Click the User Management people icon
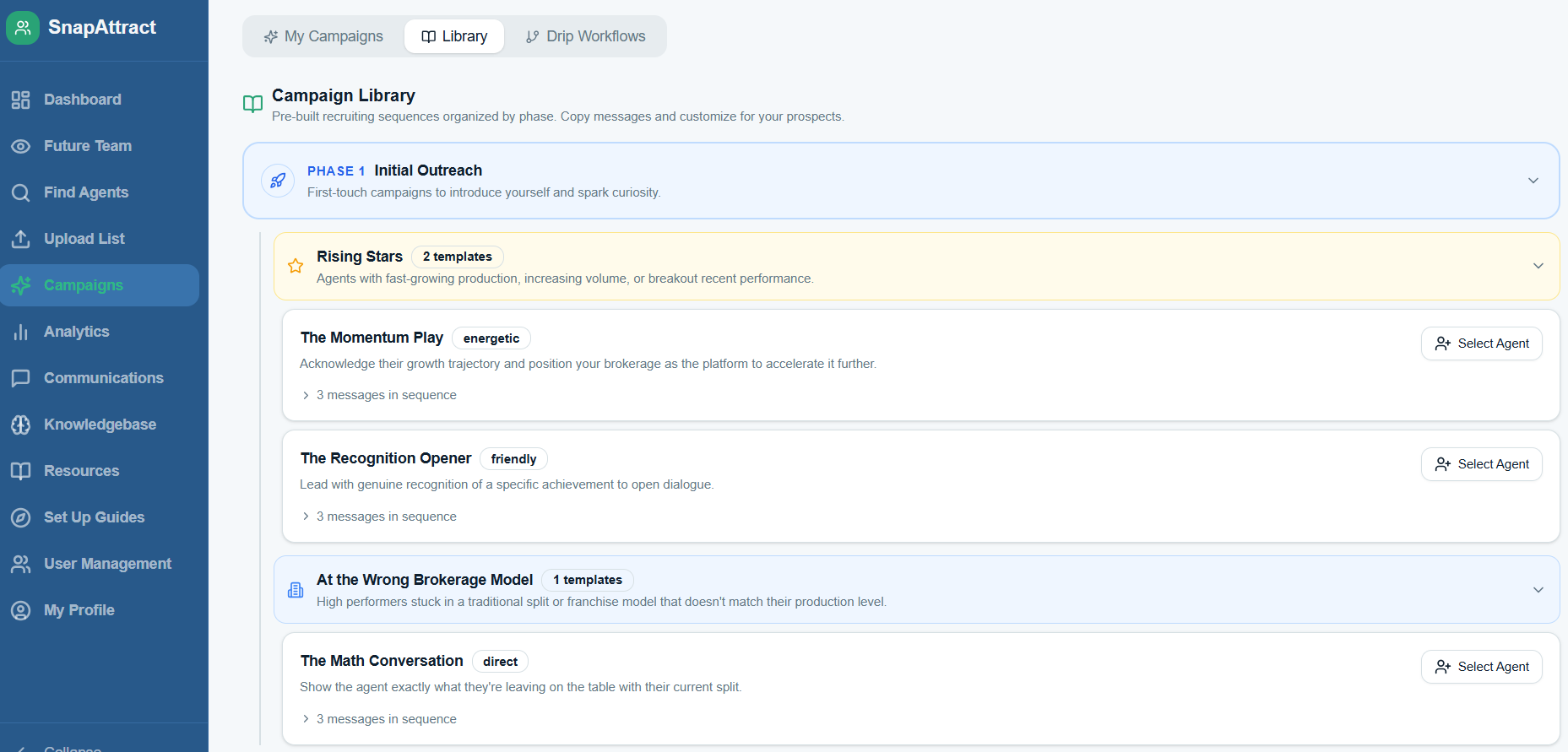1568x752 pixels. pyautogui.click(x=21, y=564)
